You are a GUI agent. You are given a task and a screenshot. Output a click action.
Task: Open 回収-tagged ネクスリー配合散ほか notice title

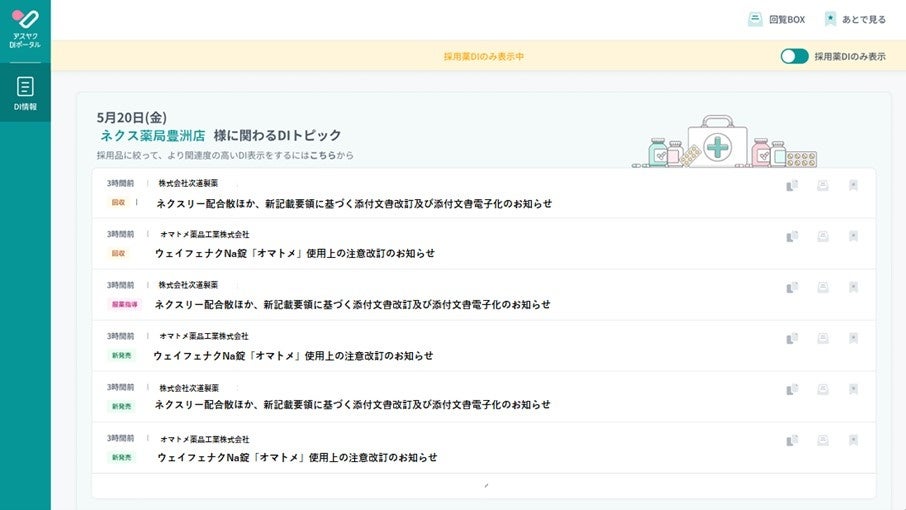pyautogui.click(x=354, y=203)
